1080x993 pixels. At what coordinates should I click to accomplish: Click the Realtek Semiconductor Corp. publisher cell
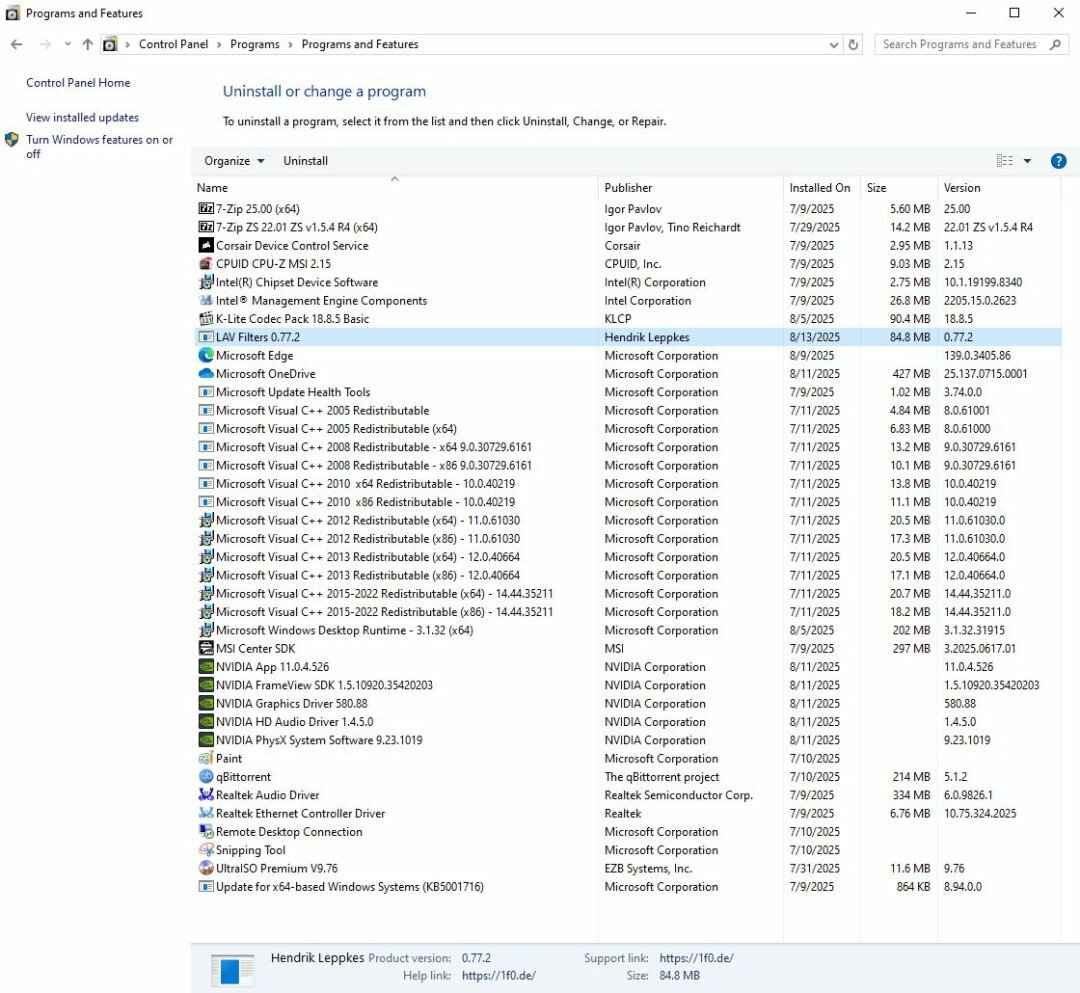coord(678,795)
